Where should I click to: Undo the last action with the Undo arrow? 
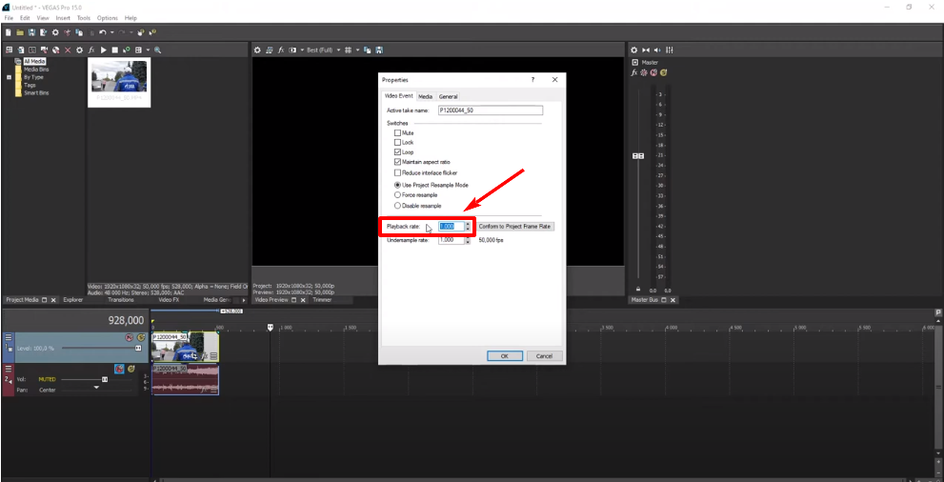102,32
